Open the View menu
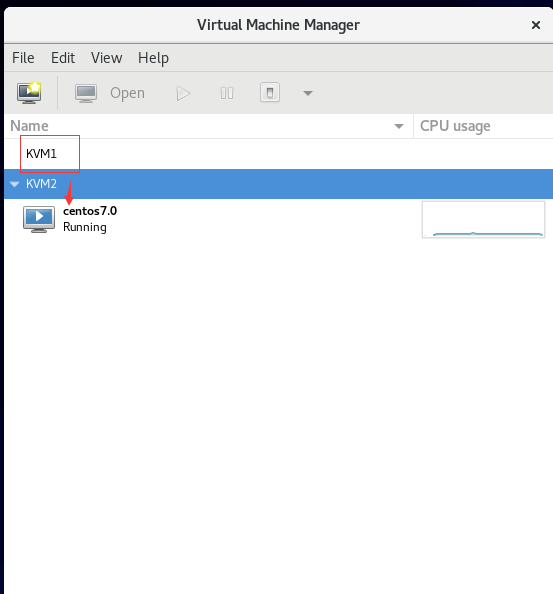This screenshot has width=553, height=594. (106, 58)
